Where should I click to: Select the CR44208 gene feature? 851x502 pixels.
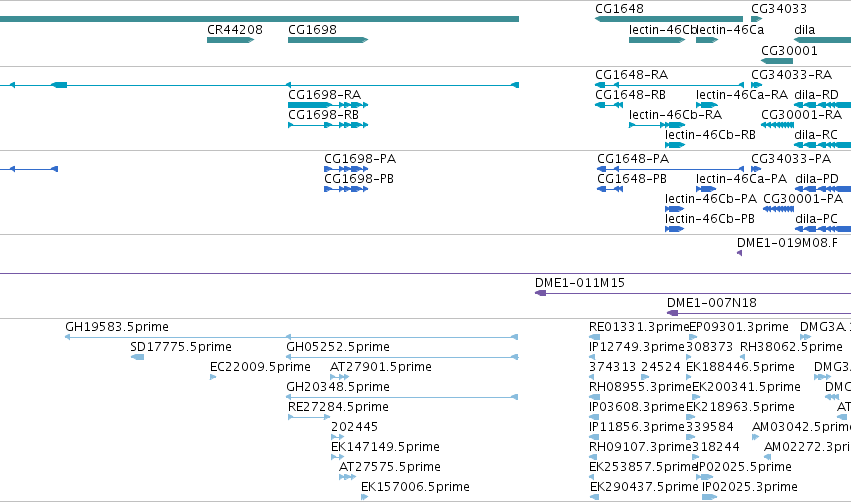(231, 40)
